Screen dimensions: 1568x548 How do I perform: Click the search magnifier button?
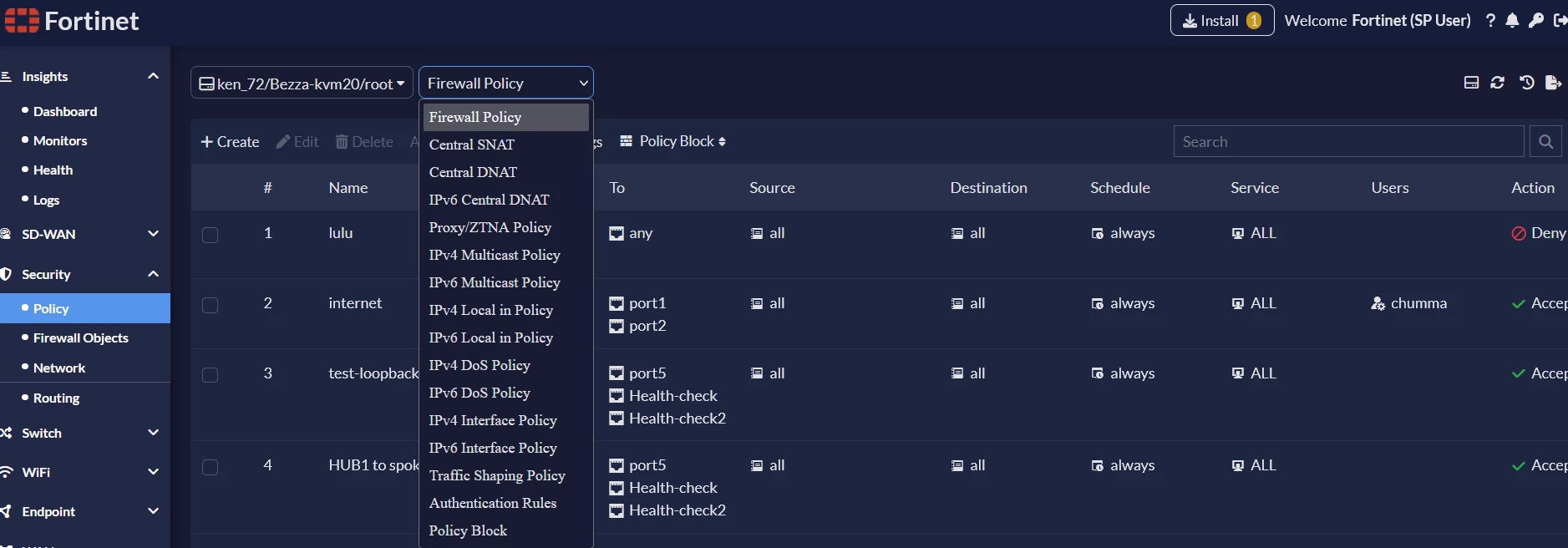(1545, 142)
